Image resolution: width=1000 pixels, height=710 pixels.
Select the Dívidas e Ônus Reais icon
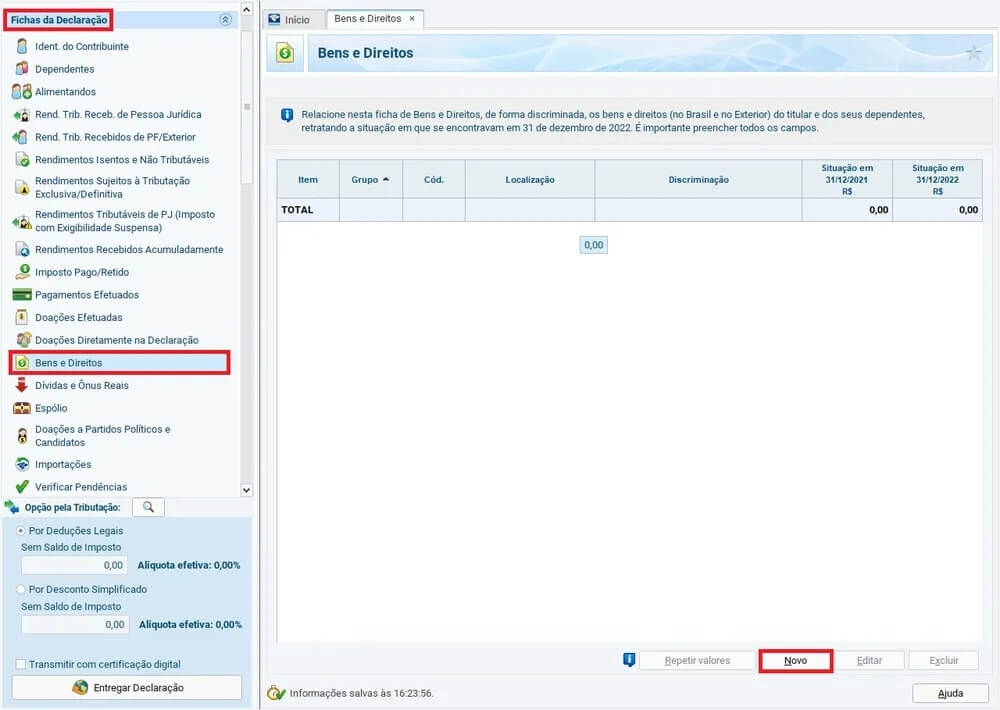click(20, 385)
